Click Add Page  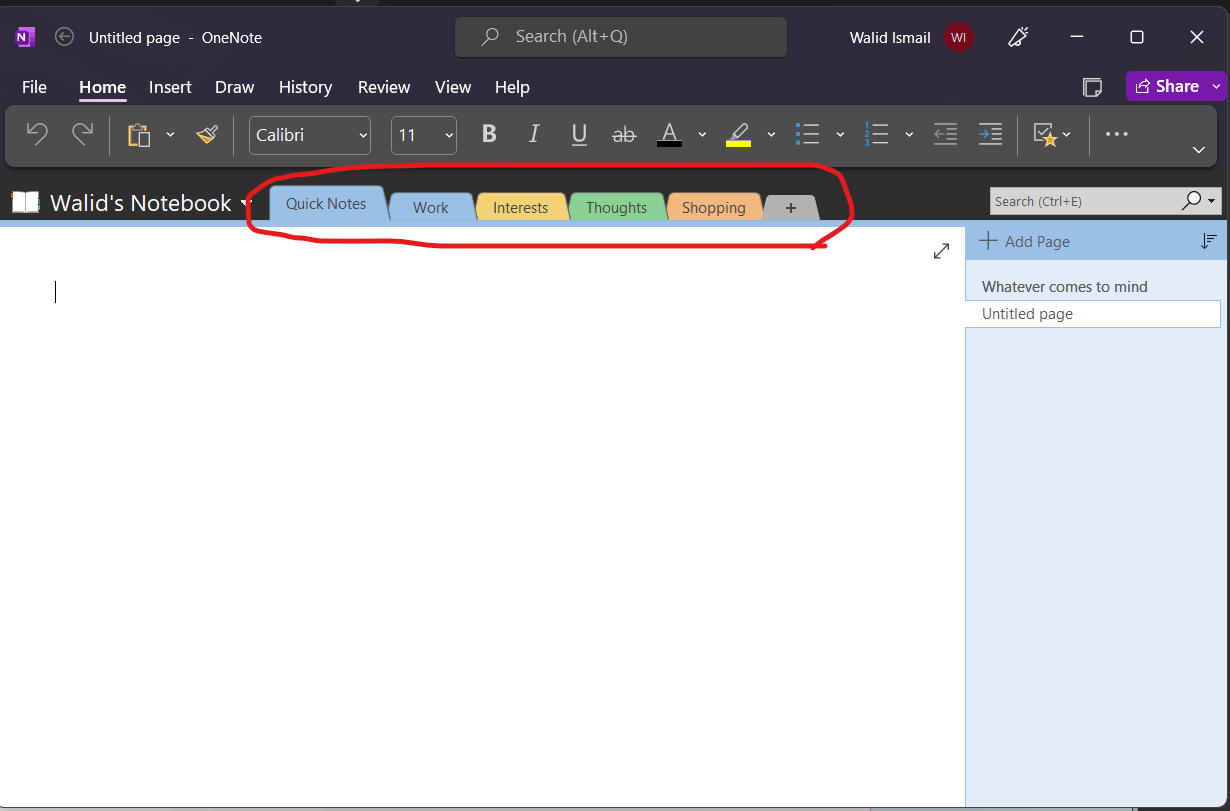1026,241
